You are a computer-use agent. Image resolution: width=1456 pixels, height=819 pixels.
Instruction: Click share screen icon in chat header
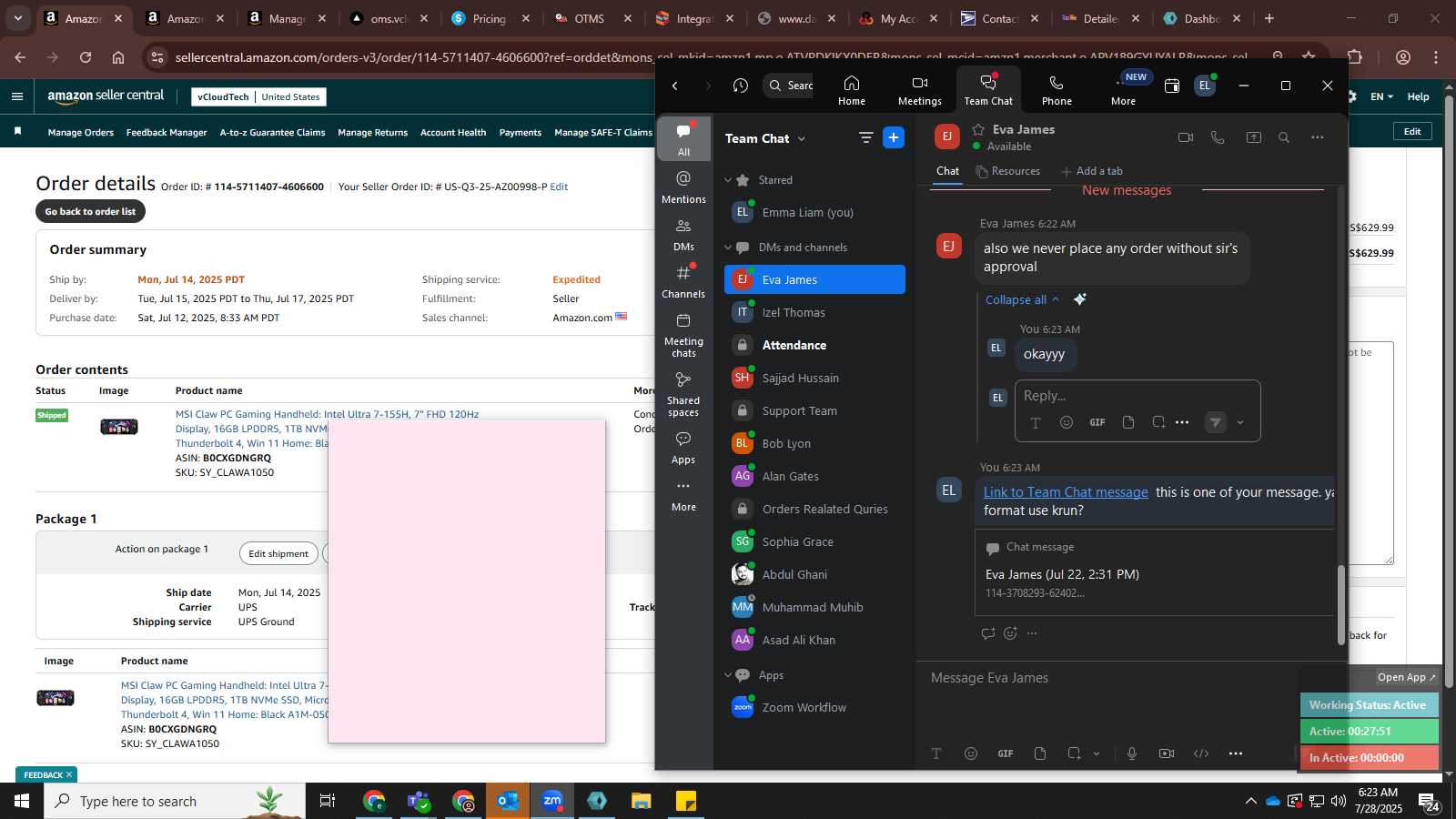click(1253, 137)
